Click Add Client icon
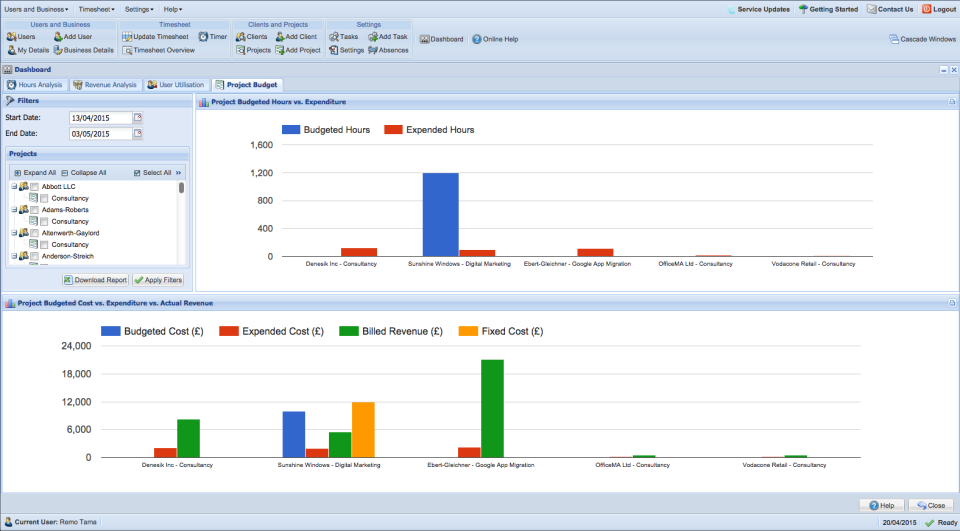The height and width of the screenshot is (531, 960). [296, 37]
